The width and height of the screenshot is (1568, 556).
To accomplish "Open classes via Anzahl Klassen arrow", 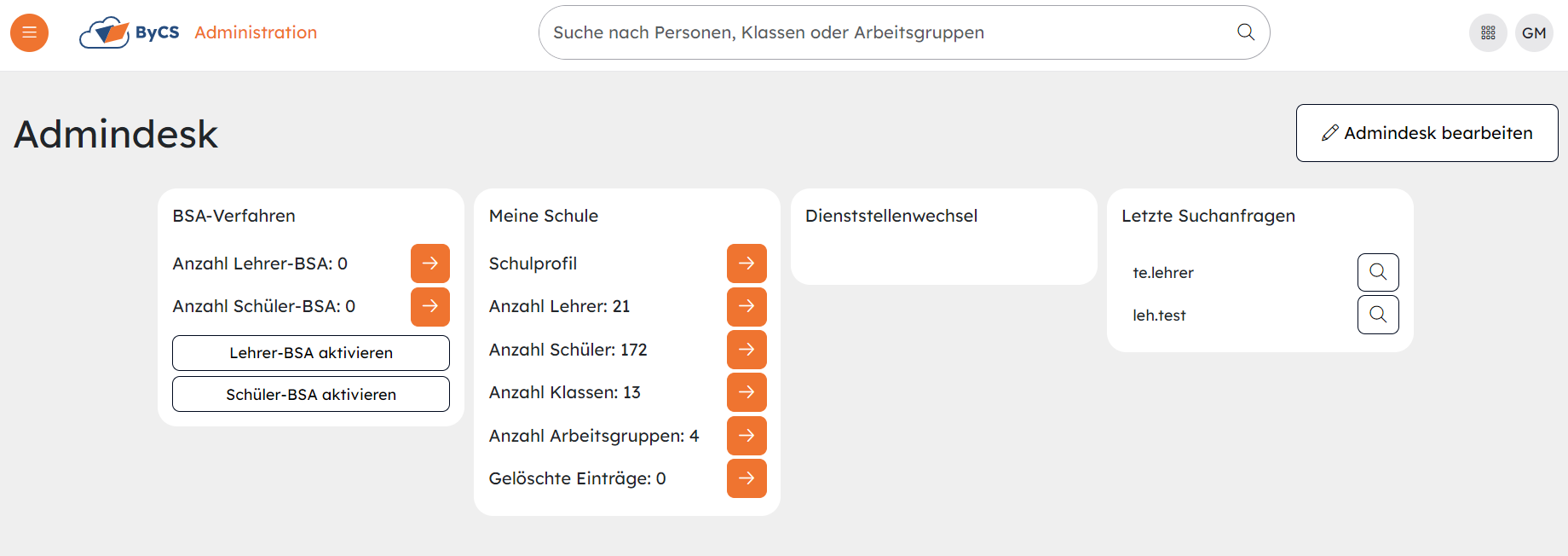I will click(x=747, y=392).
